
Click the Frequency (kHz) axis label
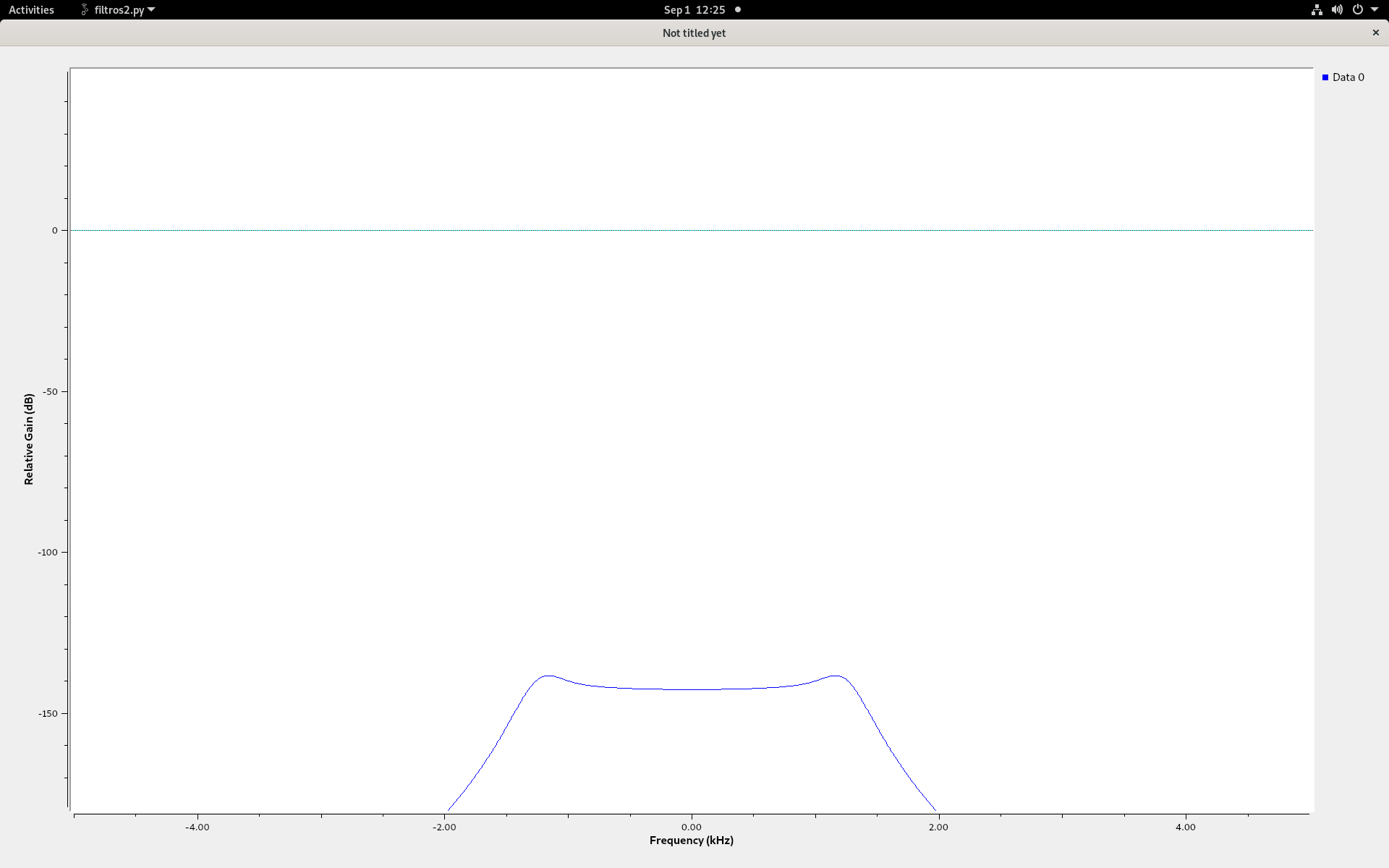point(691,840)
